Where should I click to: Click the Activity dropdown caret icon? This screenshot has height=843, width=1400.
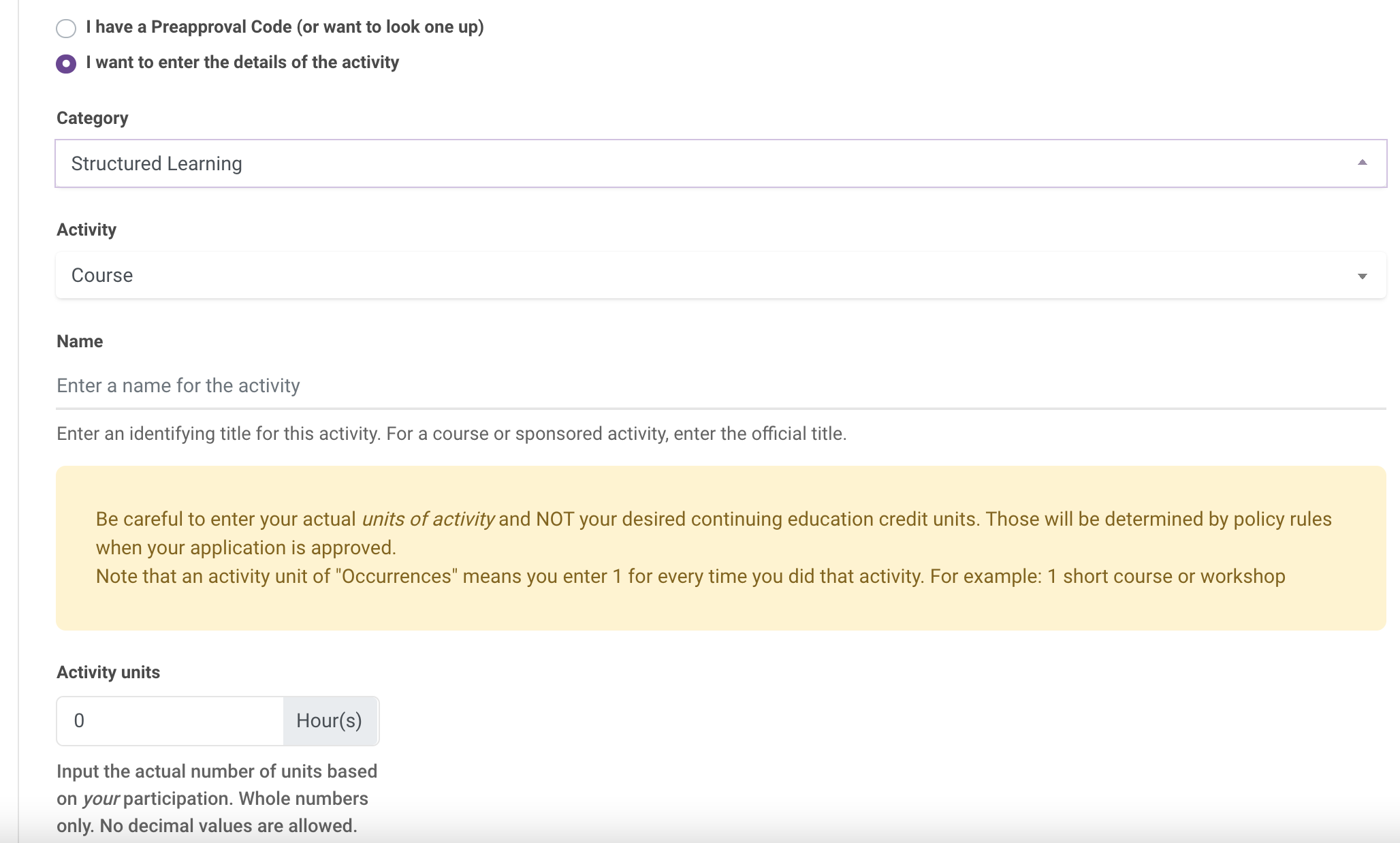(1363, 276)
